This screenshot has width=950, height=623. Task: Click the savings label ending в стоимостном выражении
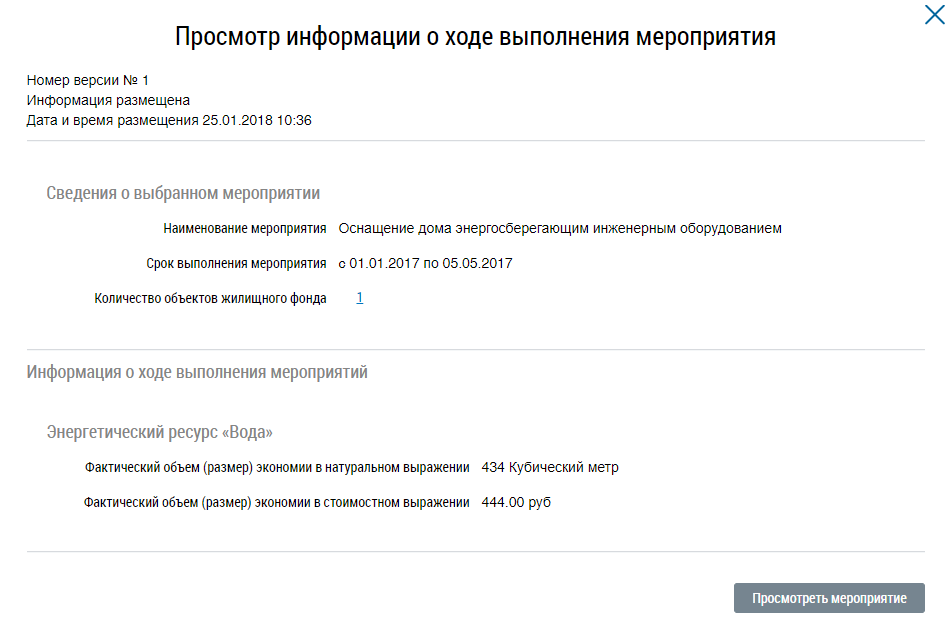point(276,502)
